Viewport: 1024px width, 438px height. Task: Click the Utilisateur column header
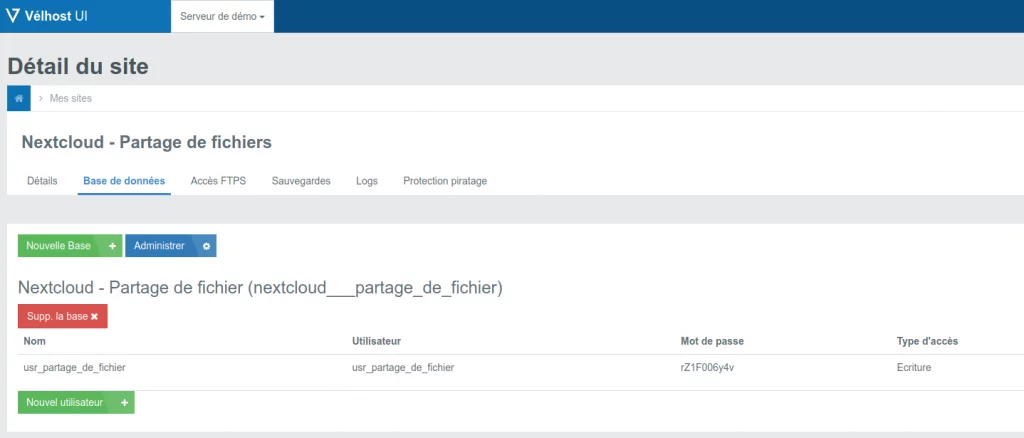pos(376,341)
